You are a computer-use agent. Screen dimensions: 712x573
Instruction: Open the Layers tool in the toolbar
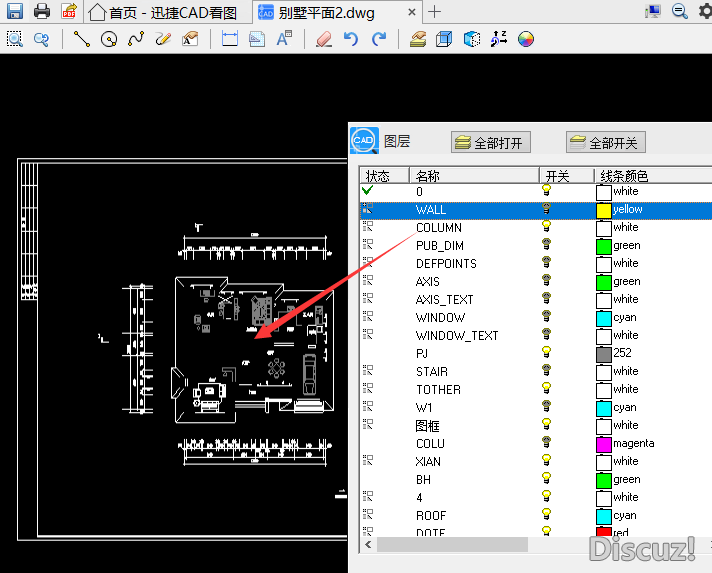pyautogui.click(x=418, y=39)
